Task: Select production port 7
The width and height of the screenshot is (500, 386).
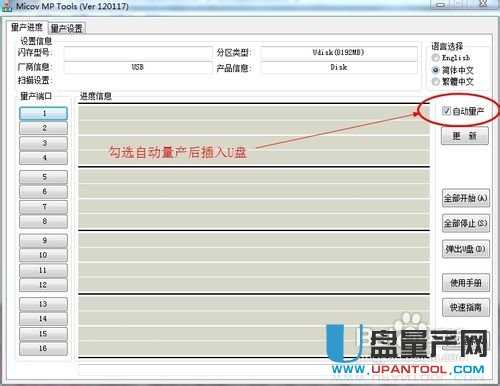Action: pyautogui.click(x=44, y=207)
